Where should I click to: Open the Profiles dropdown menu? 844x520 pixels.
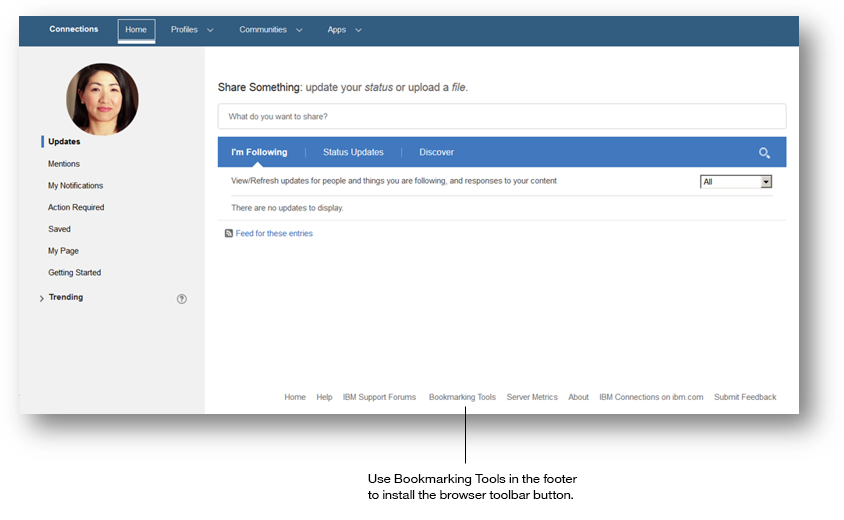192,30
